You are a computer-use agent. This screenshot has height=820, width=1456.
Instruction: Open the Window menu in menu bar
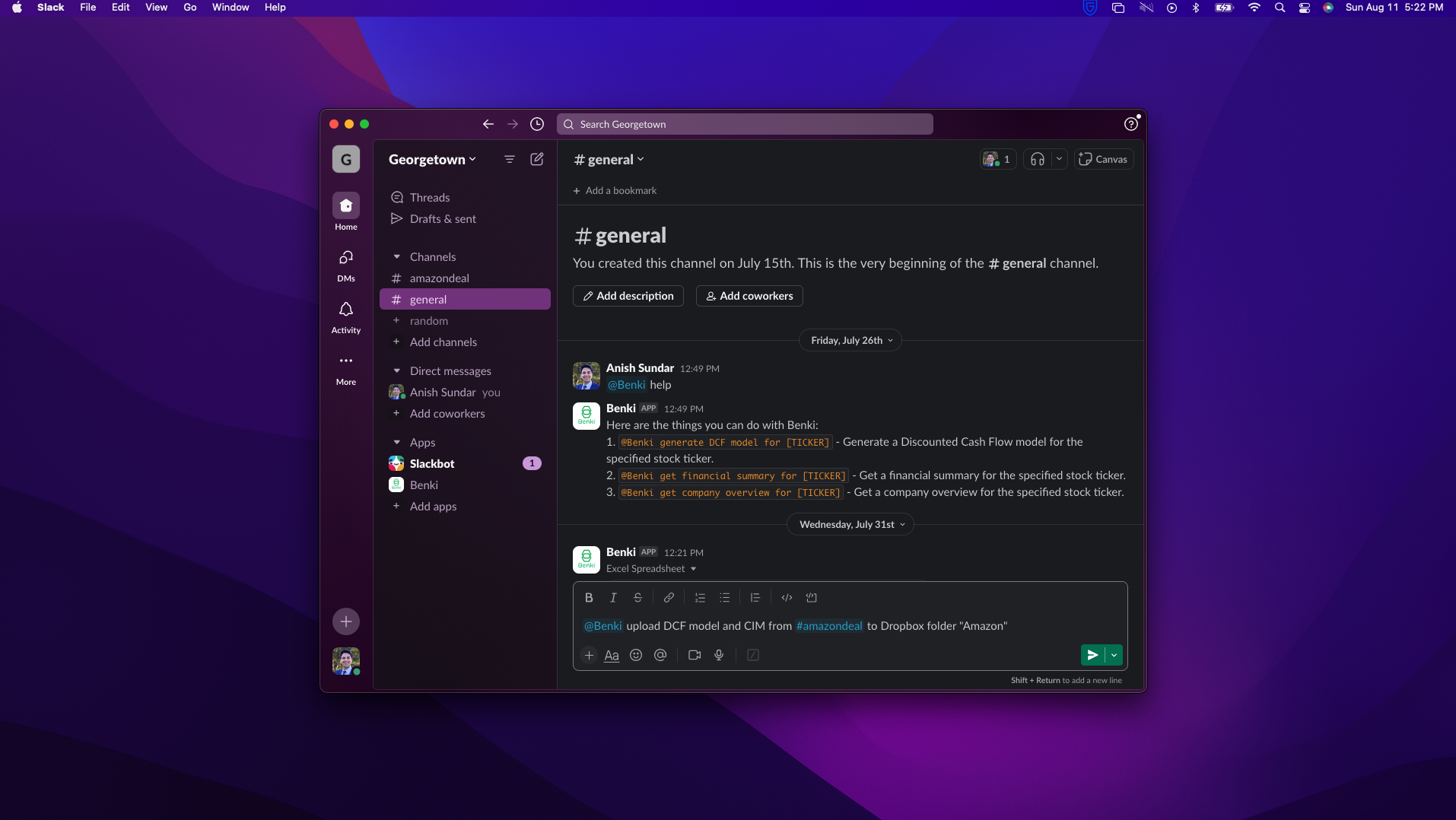point(230,8)
